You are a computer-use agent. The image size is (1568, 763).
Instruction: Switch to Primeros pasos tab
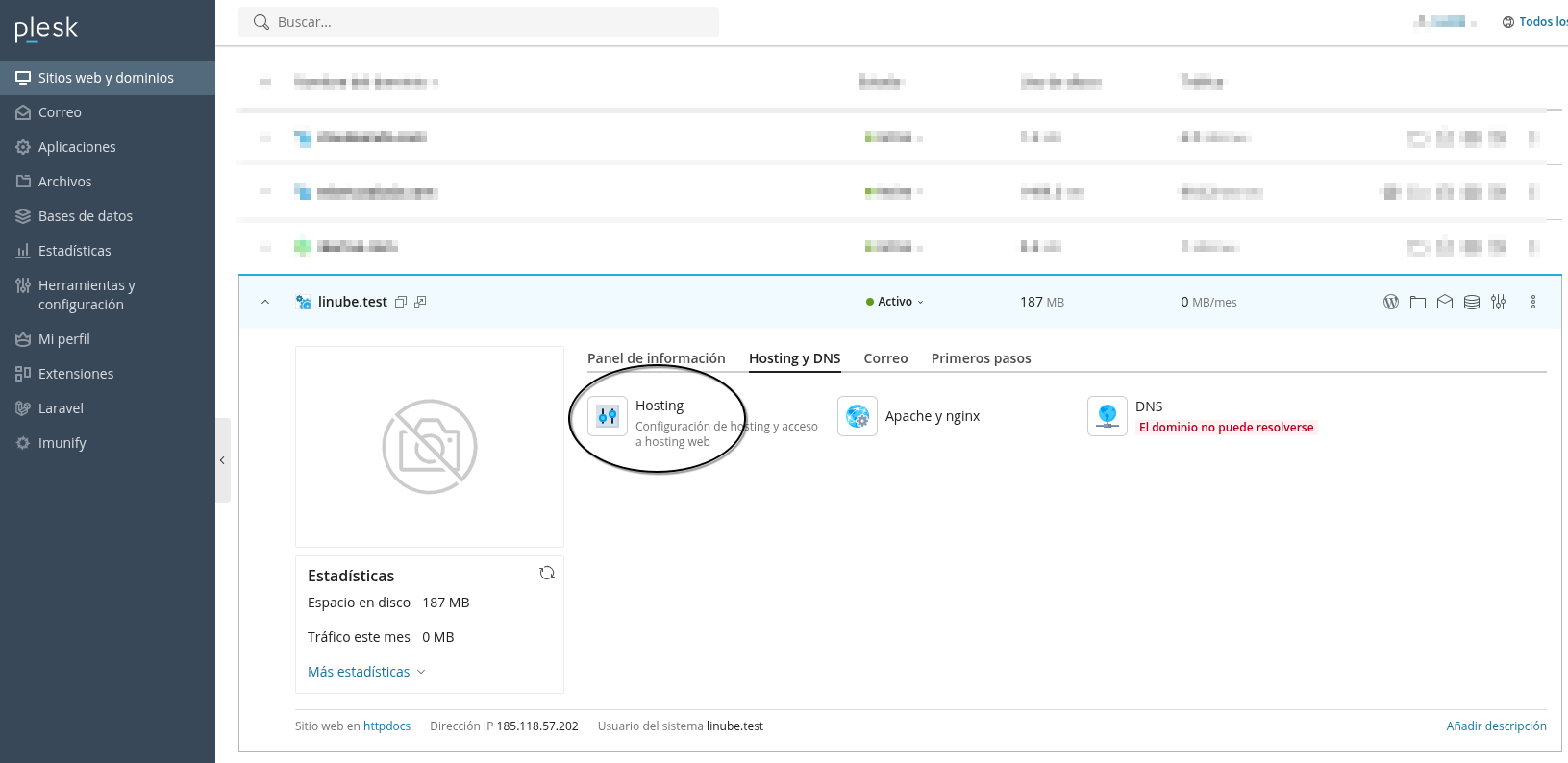point(981,358)
